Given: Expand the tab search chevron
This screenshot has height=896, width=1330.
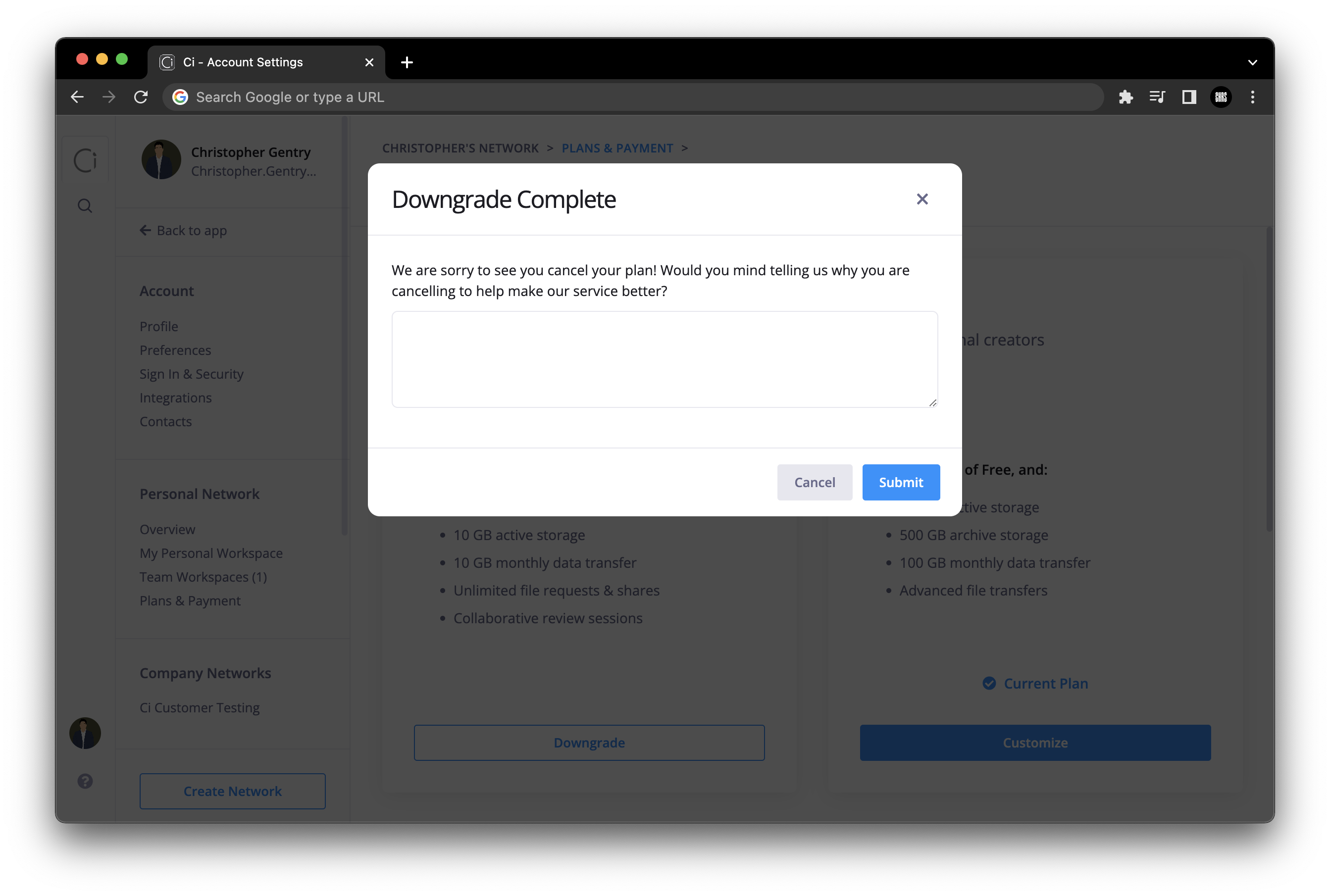Looking at the screenshot, I should coord(1252,62).
